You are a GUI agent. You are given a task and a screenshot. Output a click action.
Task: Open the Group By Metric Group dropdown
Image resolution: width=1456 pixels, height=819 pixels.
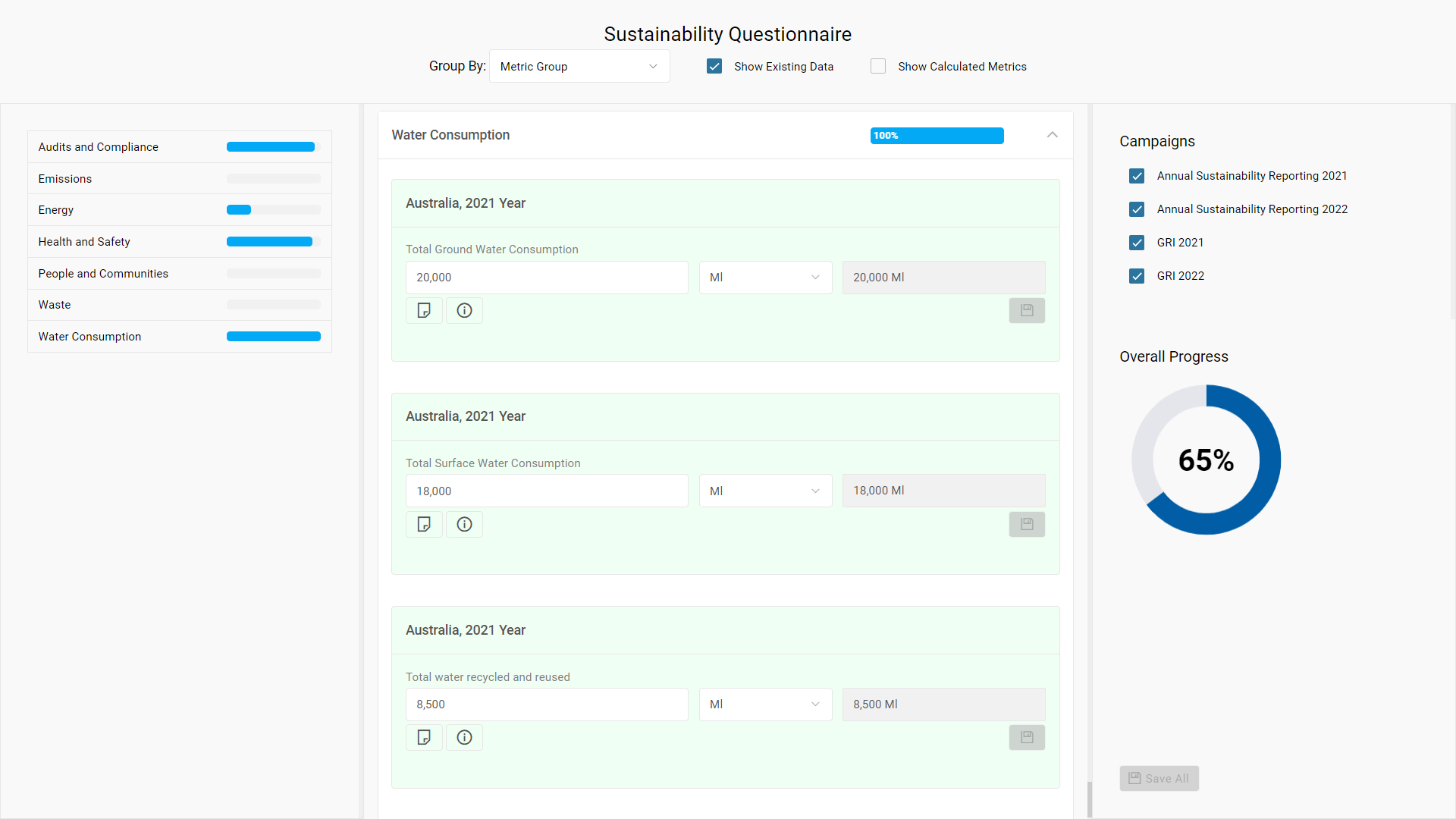[579, 67]
